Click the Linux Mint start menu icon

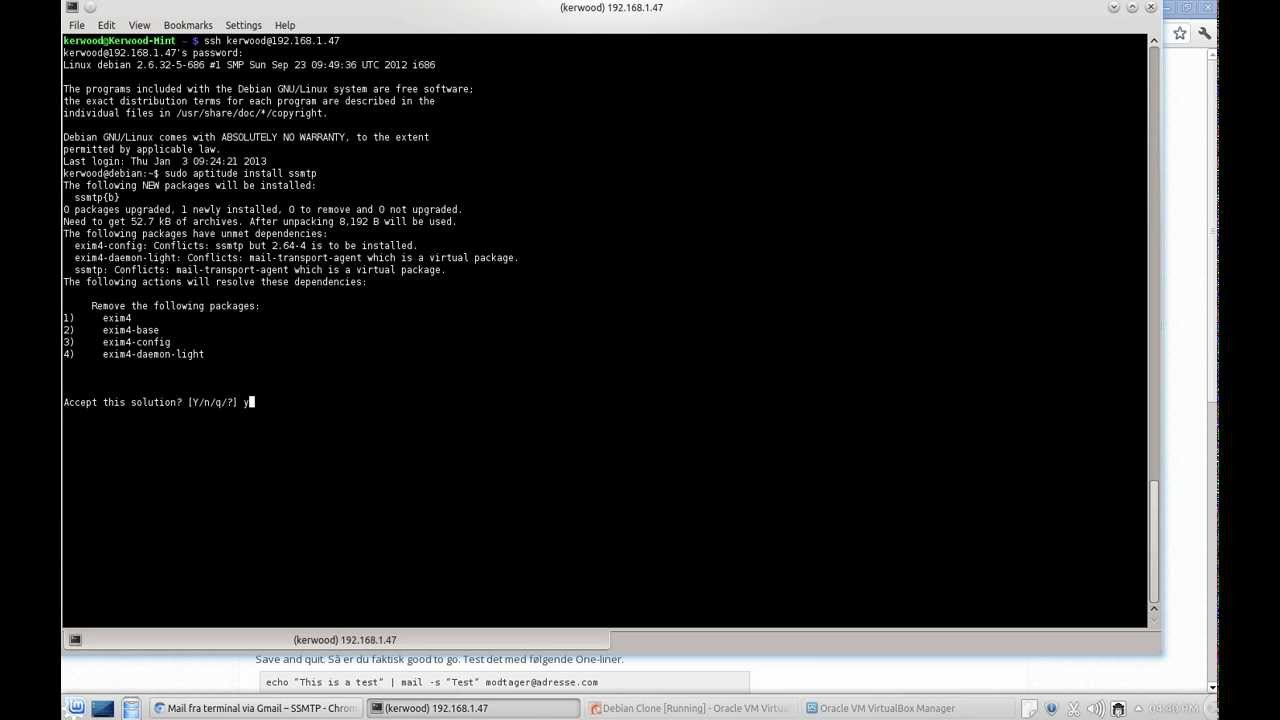[76, 708]
